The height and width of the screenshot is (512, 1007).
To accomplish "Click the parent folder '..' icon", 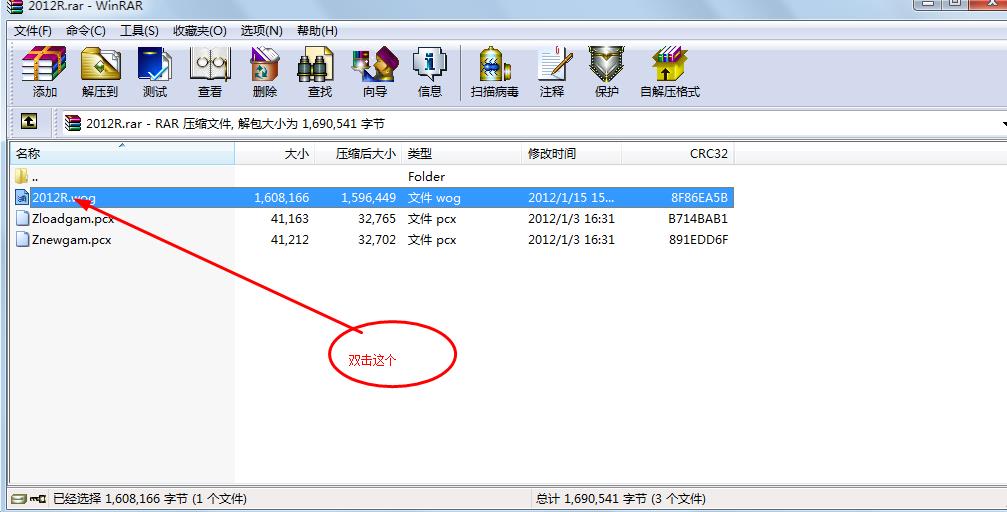I will [x=22, y=175].
